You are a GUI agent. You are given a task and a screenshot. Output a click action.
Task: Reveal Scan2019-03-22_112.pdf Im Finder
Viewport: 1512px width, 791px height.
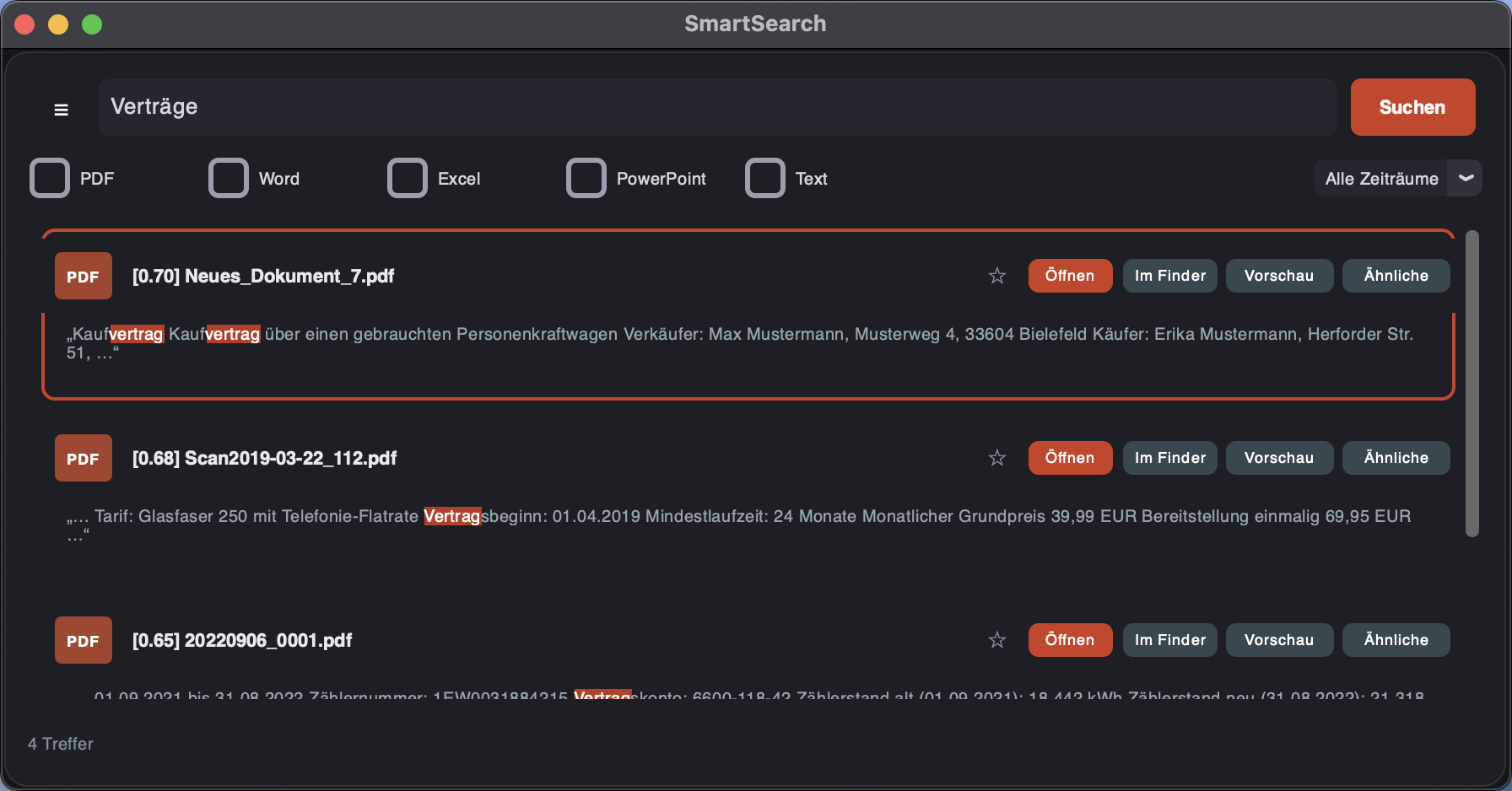tap(1170, 458)
